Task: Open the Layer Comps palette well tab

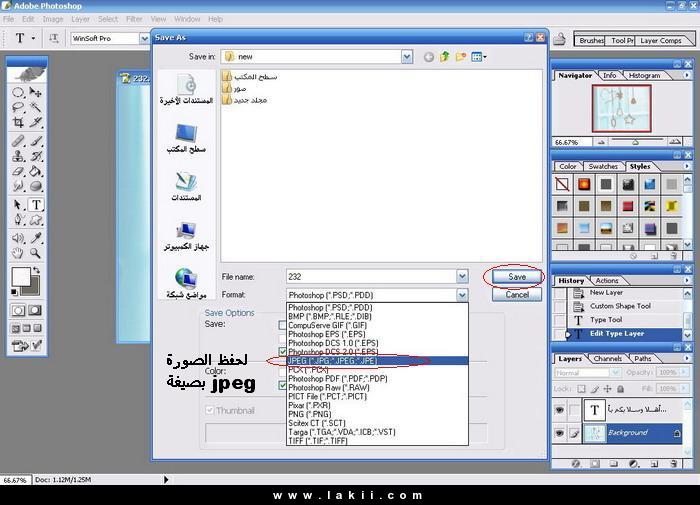Action: (x=661, y=40)
